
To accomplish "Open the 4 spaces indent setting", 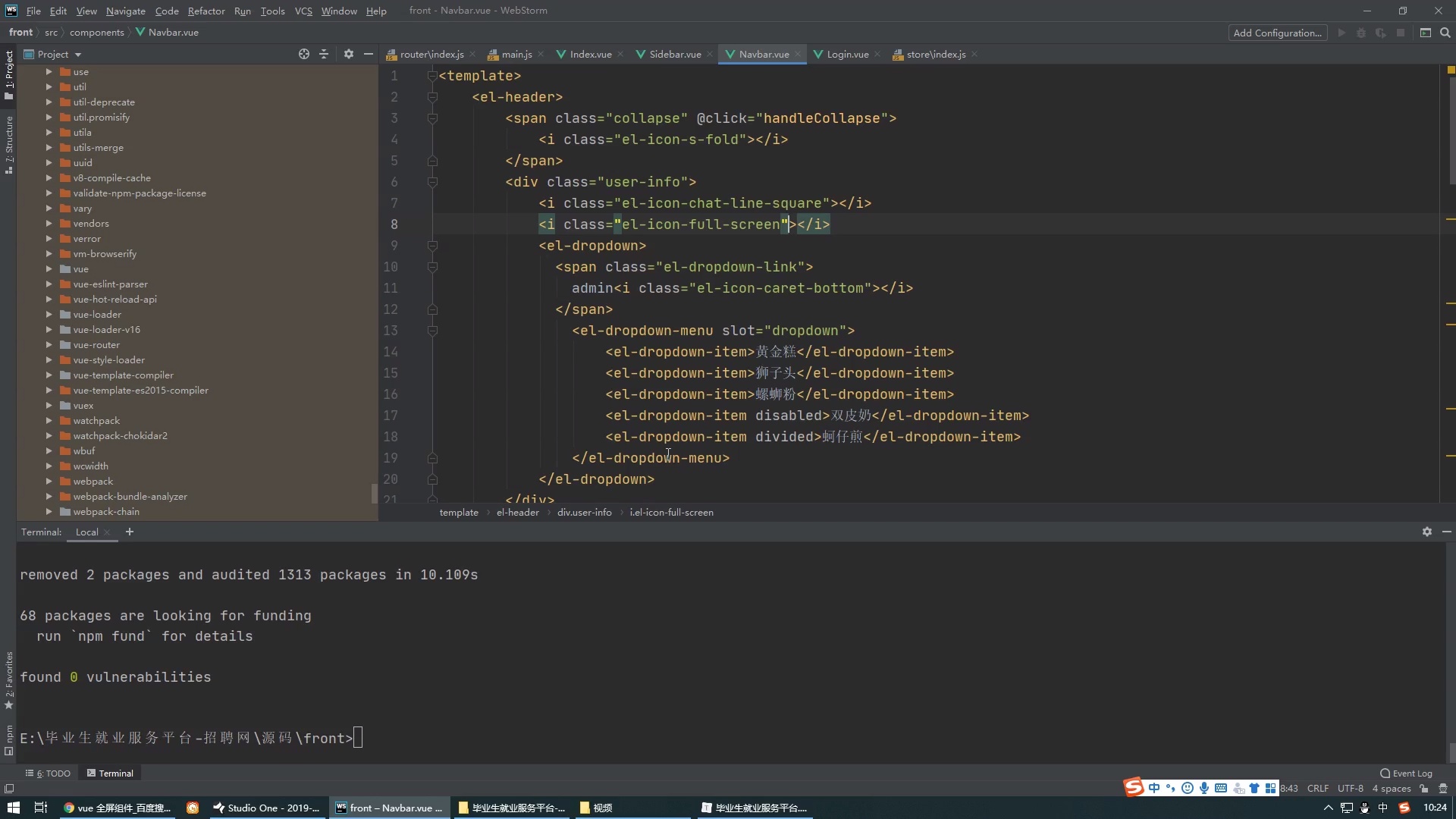I will [x=1391, y=789].
